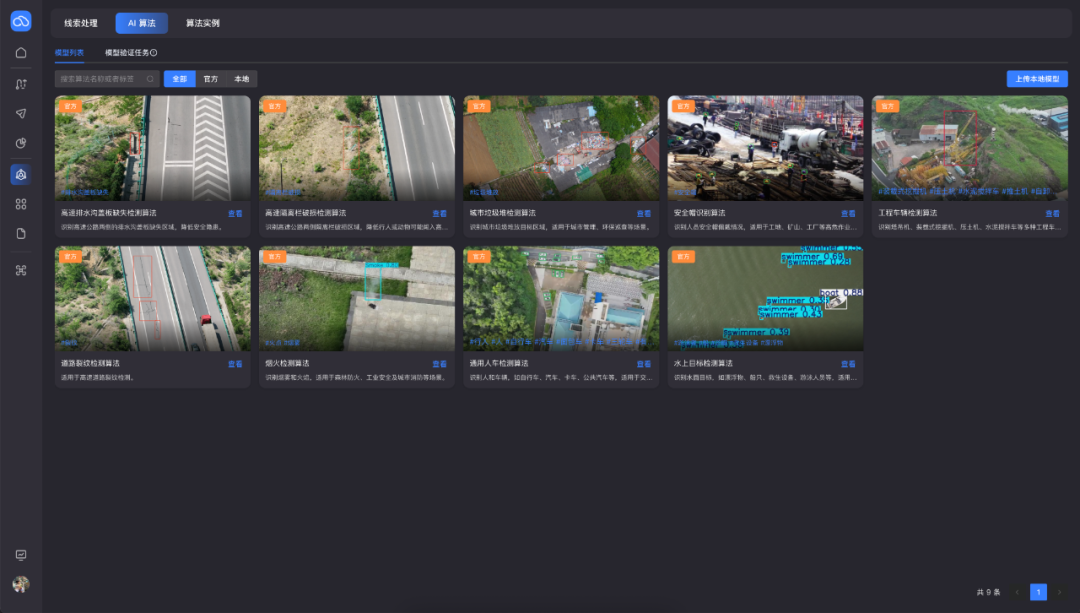The image size is (1080, 613).
Task: Filter models by 官方
Action: 211,79
